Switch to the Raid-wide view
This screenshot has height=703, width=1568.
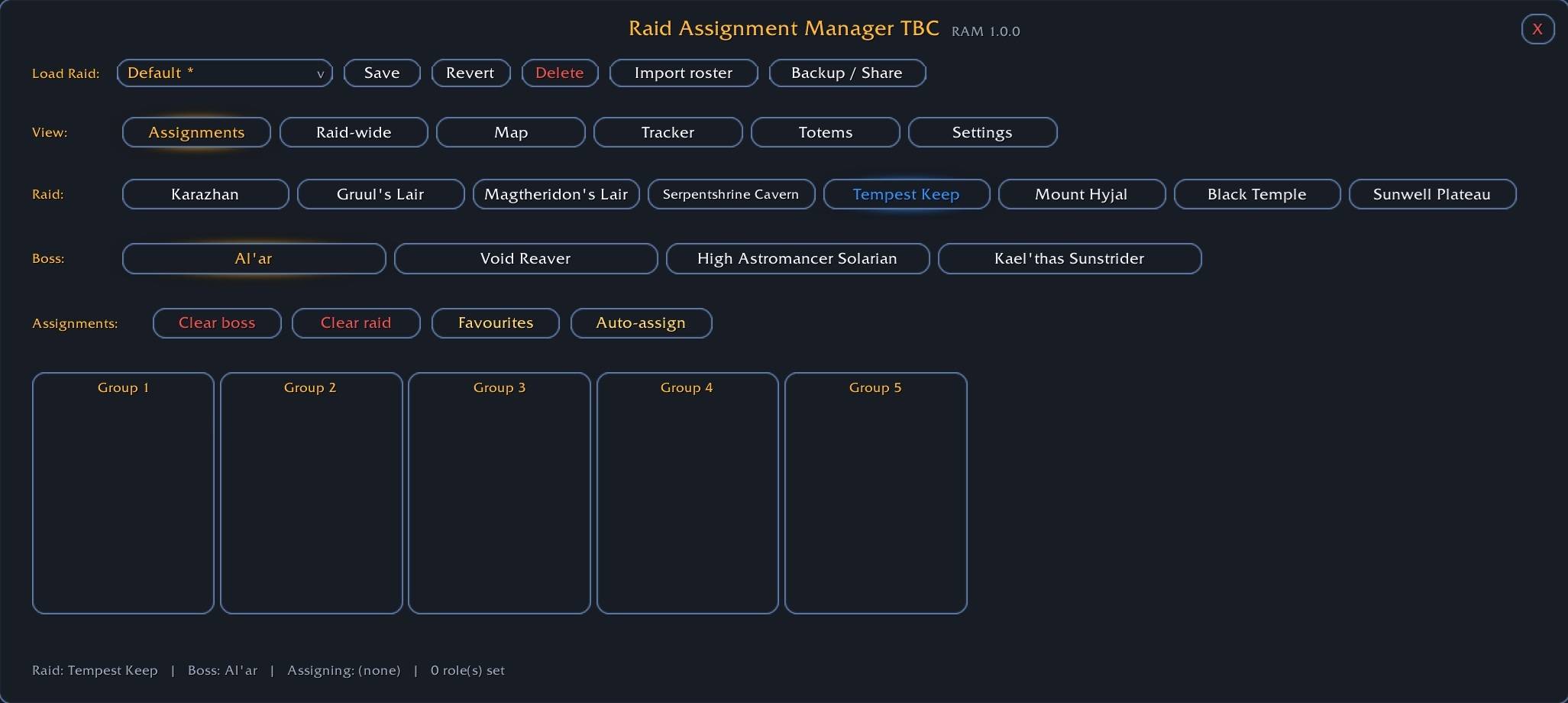pyautogui.click(x=354, y=132)
